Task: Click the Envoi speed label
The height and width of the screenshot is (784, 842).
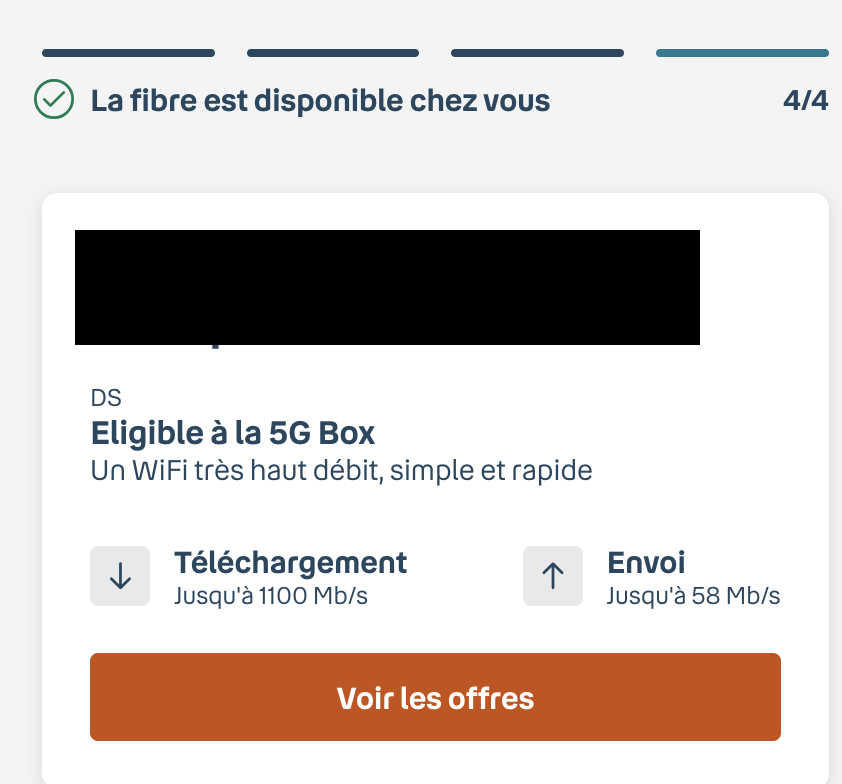Action: [x=646, y=563]
